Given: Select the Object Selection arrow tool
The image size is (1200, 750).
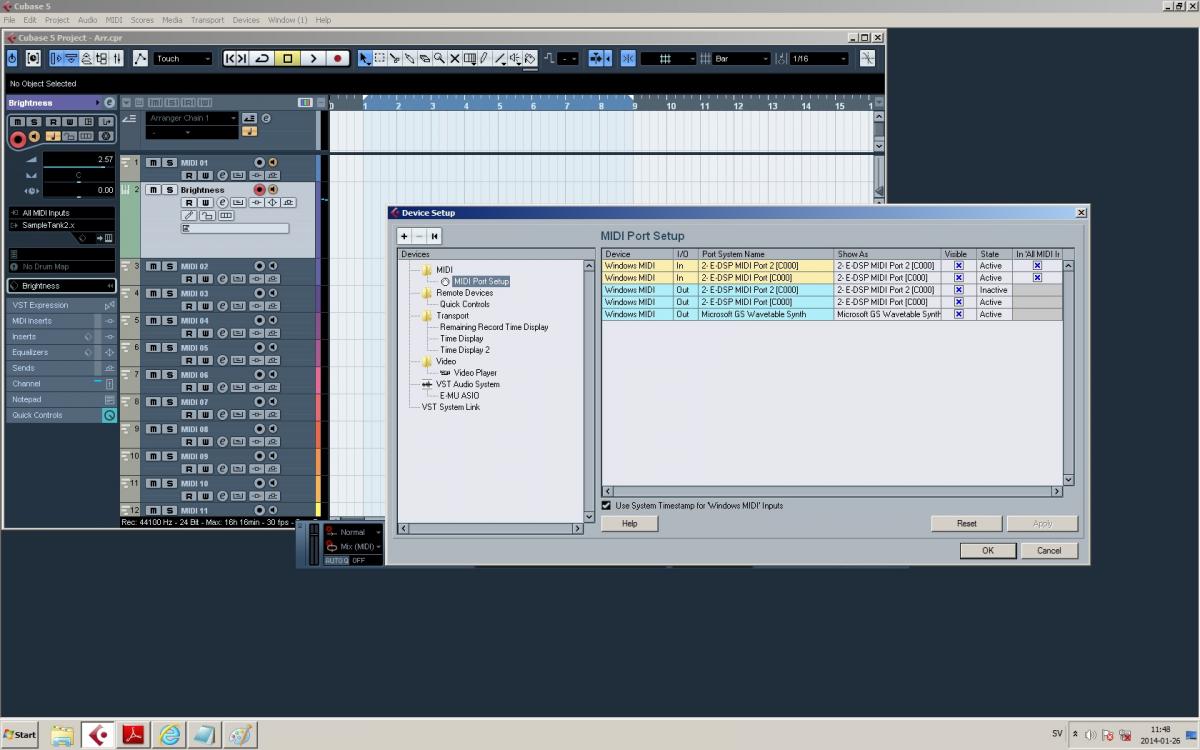Looking at the screenshot, I should (x=365, y=59).
